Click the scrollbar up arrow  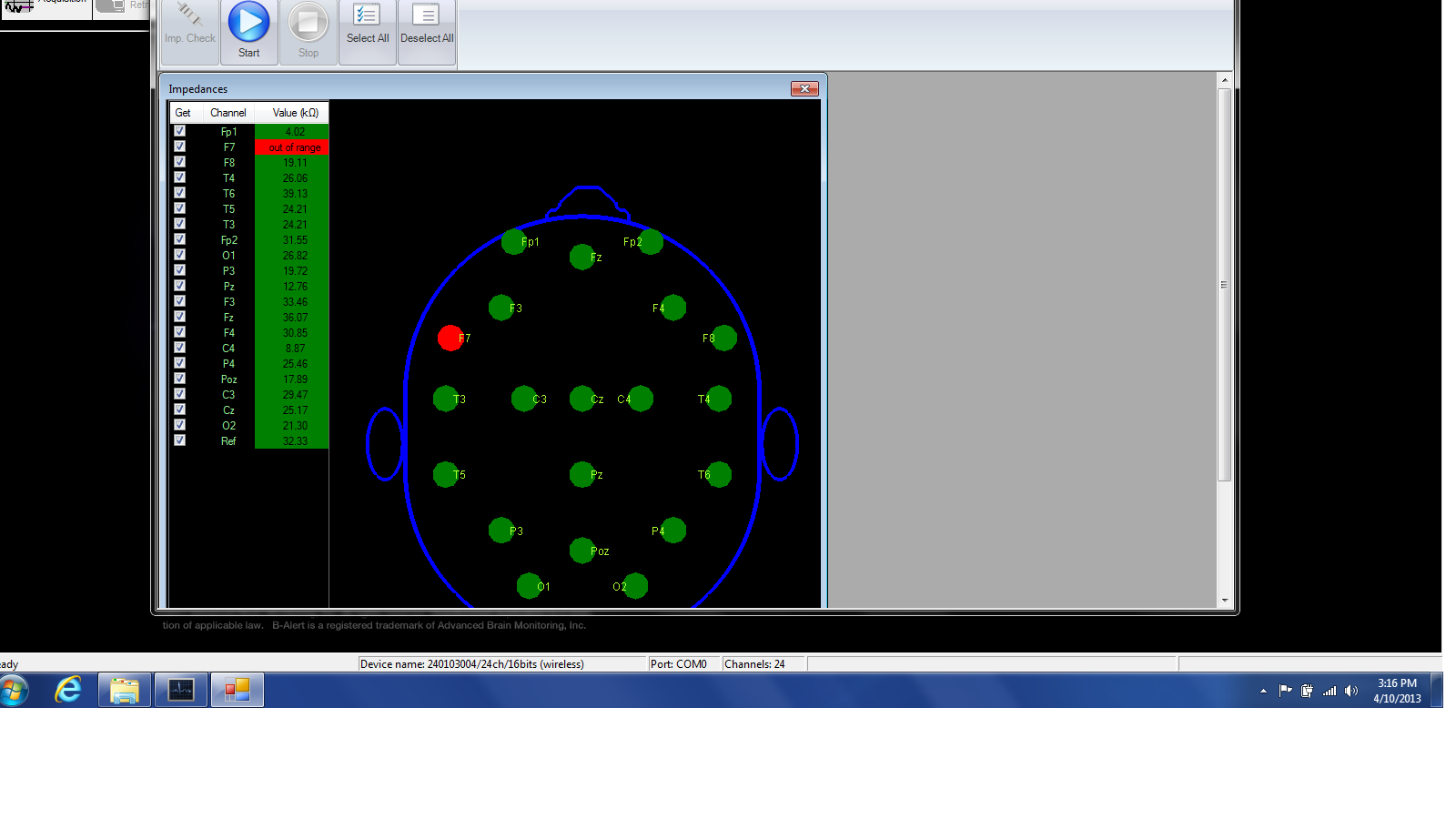pos(1225,80)
